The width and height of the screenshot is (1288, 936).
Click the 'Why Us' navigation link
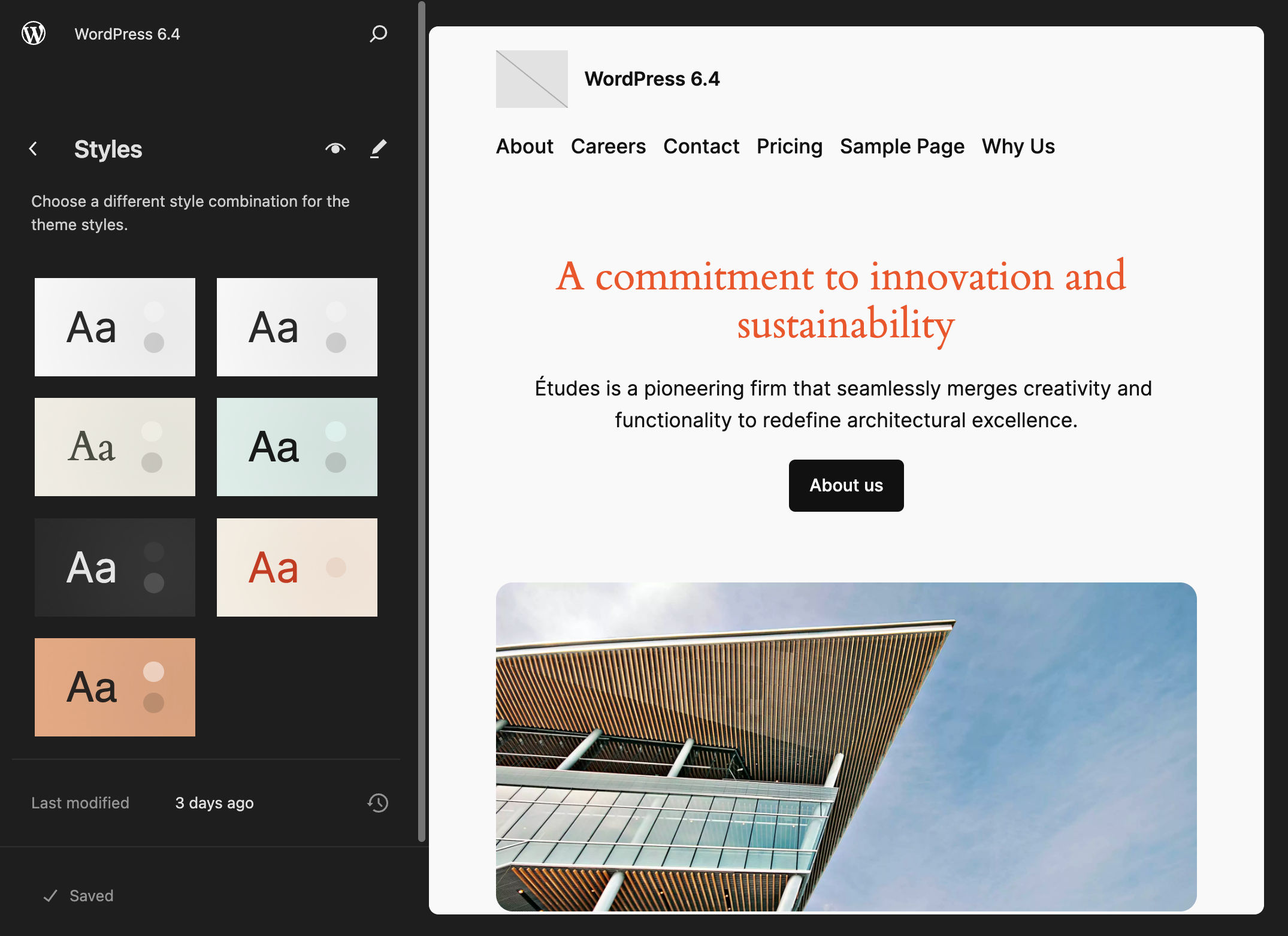tap(1018, 146)
